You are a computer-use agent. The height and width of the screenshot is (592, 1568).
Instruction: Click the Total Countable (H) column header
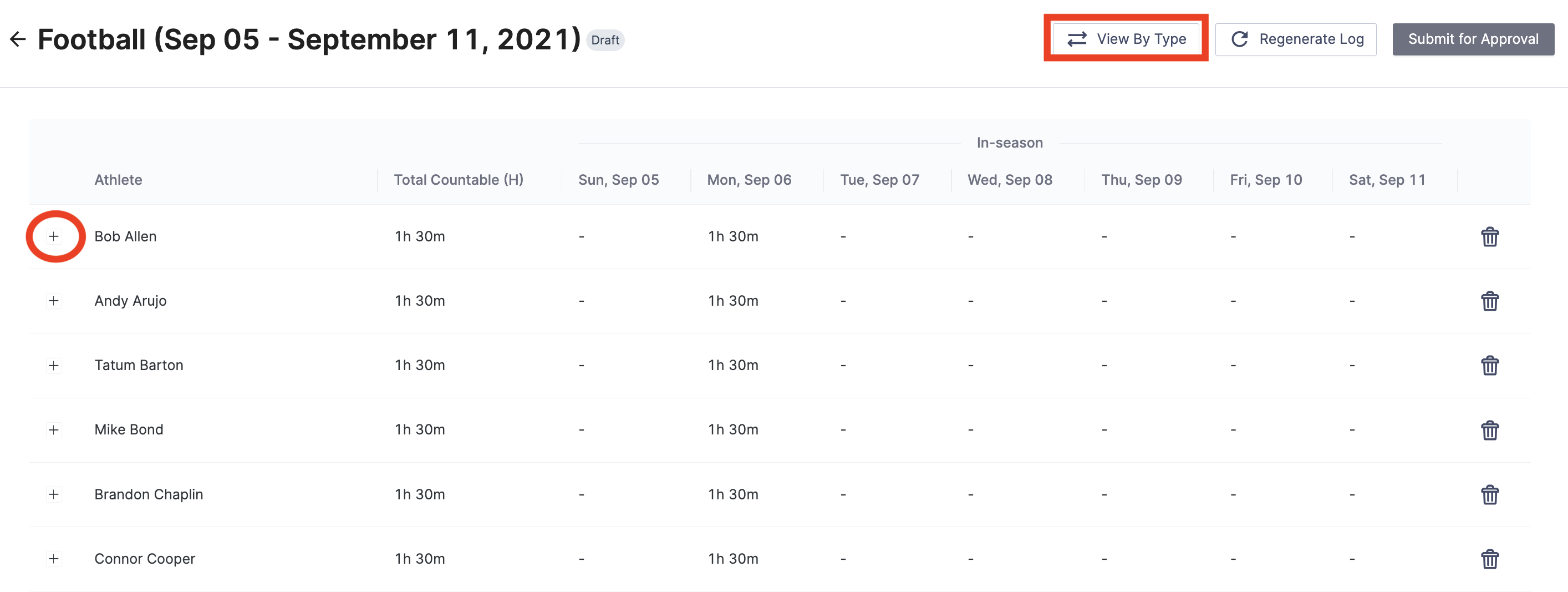tap(459, 179)
